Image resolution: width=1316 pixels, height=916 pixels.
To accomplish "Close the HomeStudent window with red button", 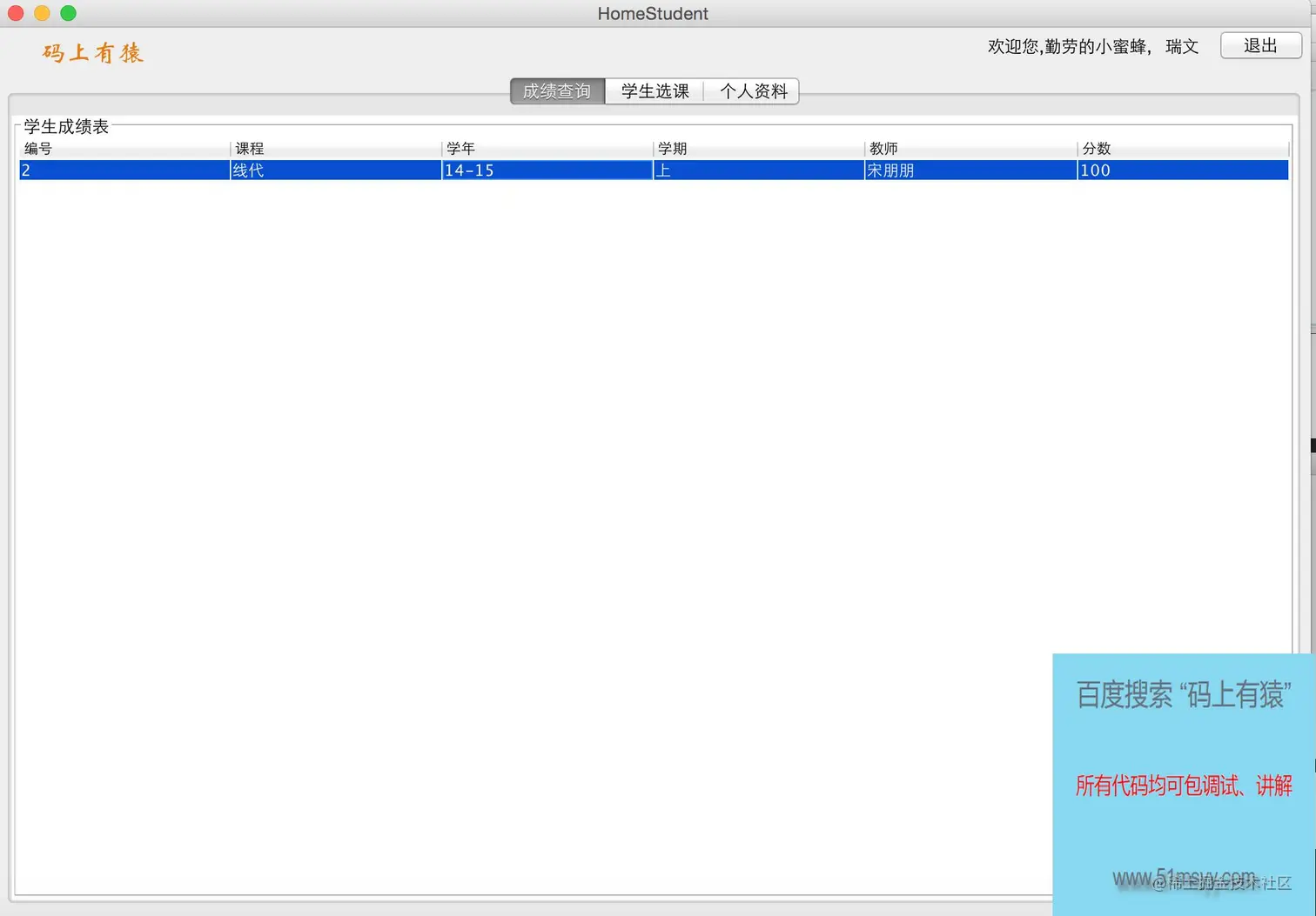I will pos(16,13).
